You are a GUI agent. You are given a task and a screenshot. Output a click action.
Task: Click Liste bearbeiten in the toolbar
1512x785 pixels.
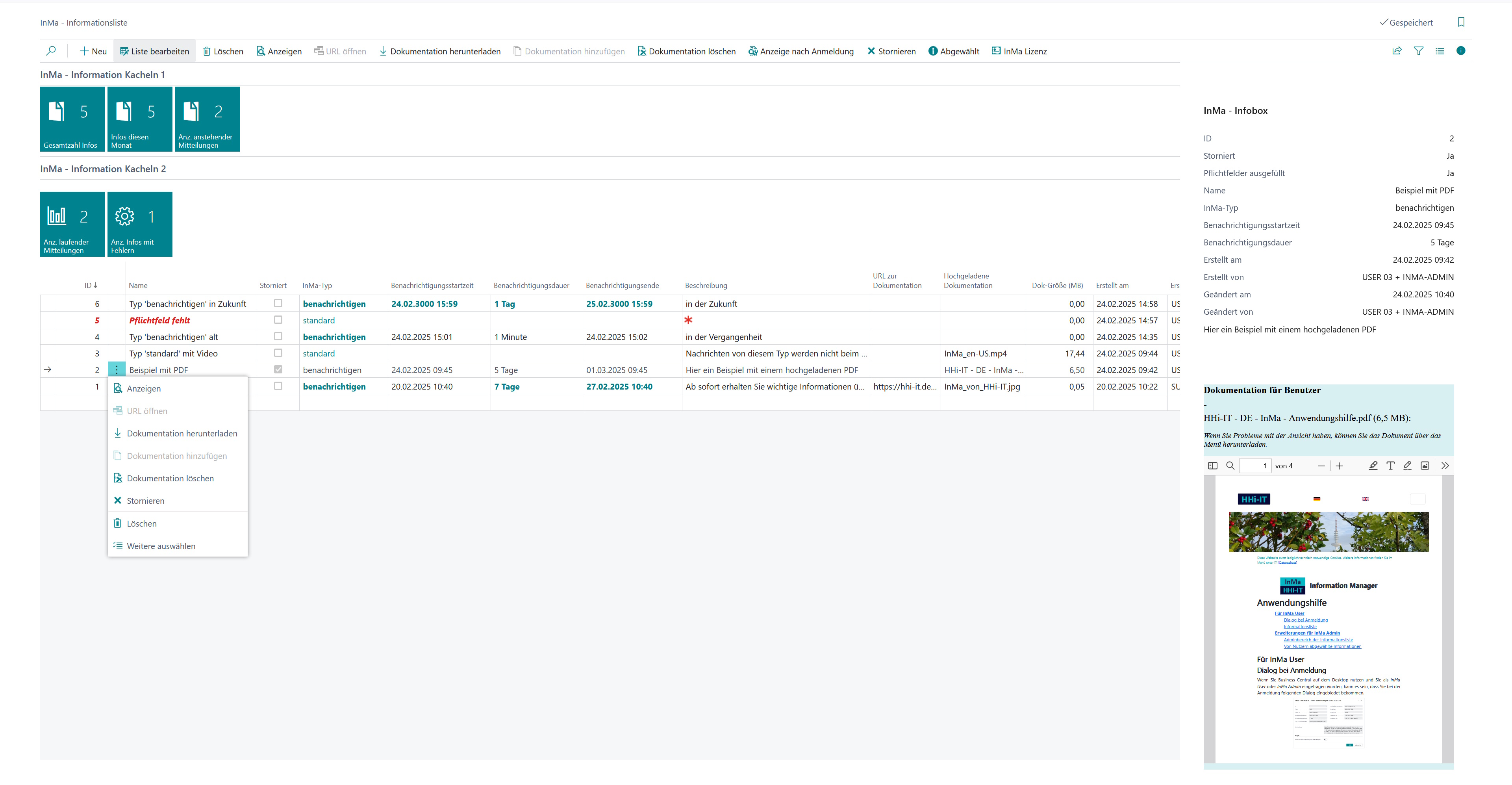(x=154, y=51)
